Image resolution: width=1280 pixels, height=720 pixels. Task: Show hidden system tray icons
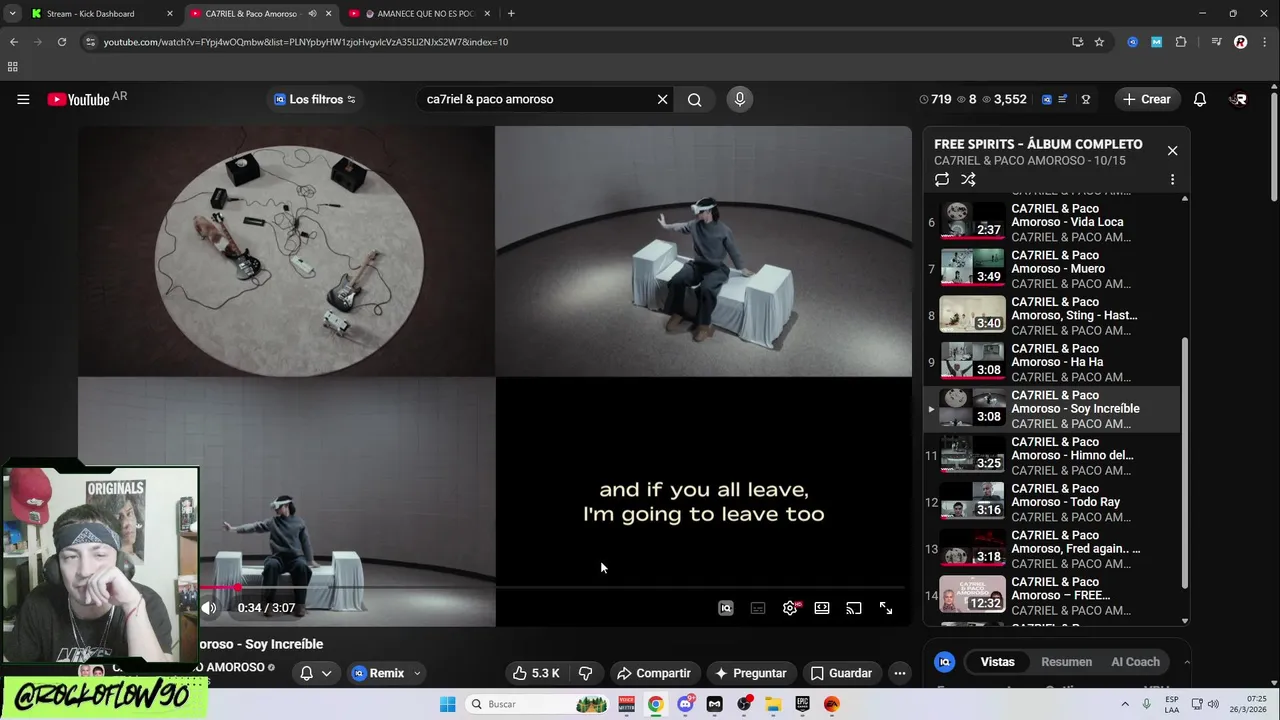point(1124,704)
